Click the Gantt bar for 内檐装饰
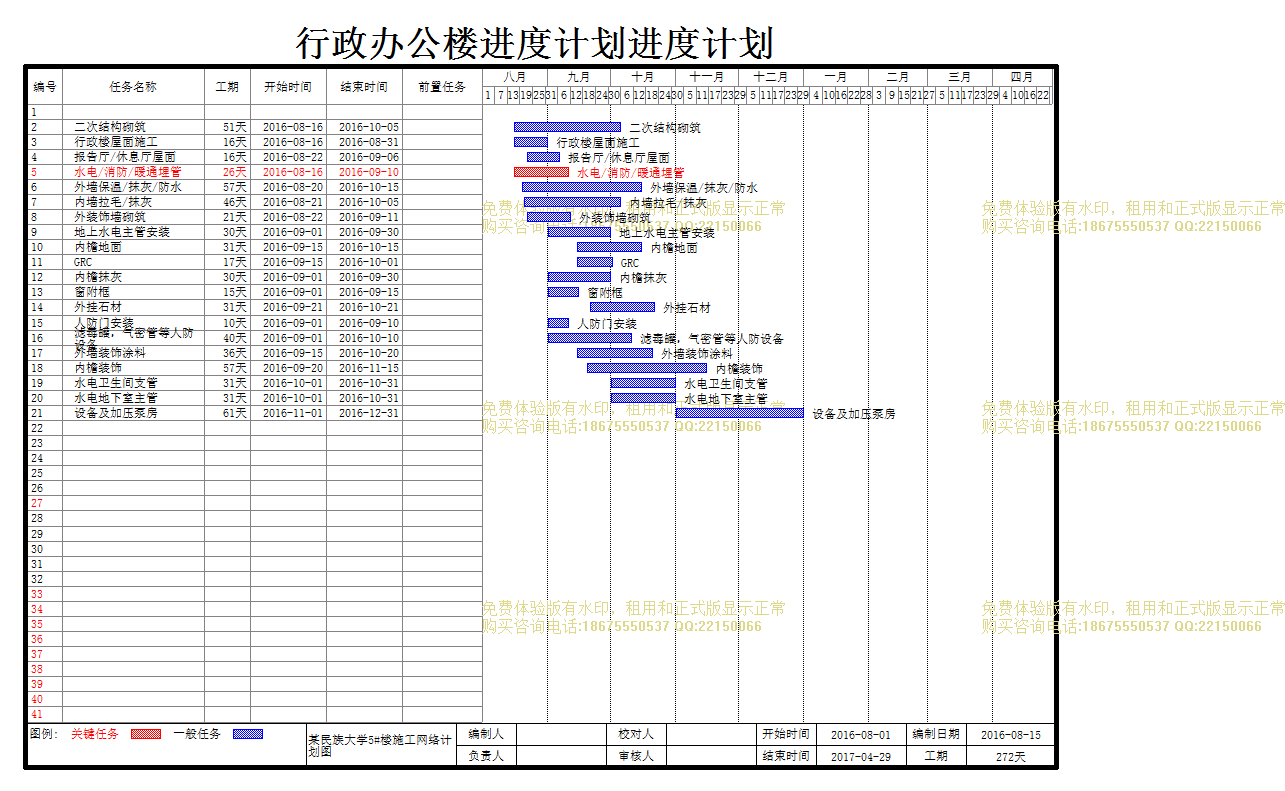This screenshot has height=791, width=1285. click(647, 368)
